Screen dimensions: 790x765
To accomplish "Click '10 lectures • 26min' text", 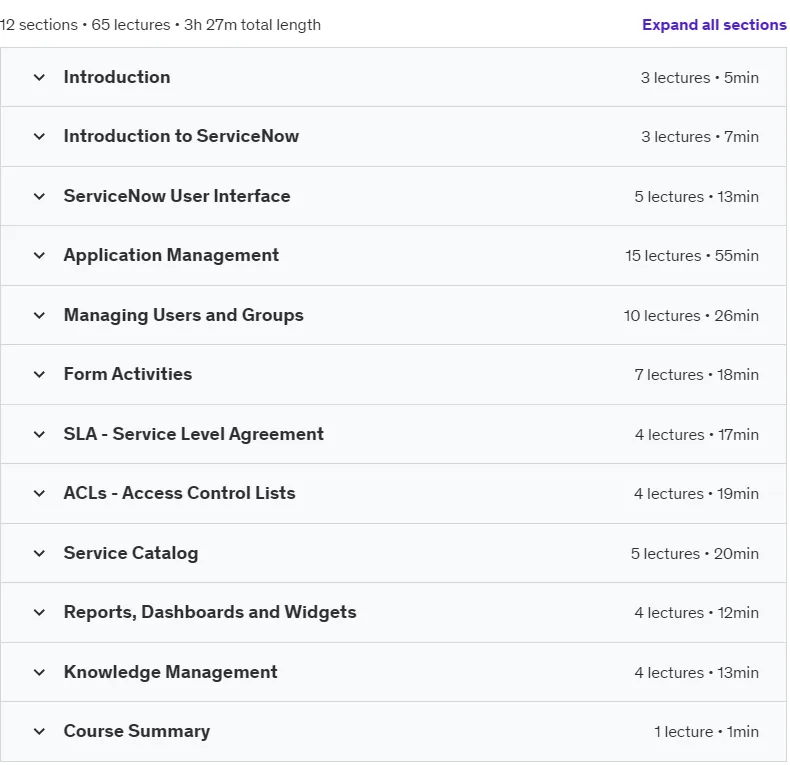I will click(691, 315).
